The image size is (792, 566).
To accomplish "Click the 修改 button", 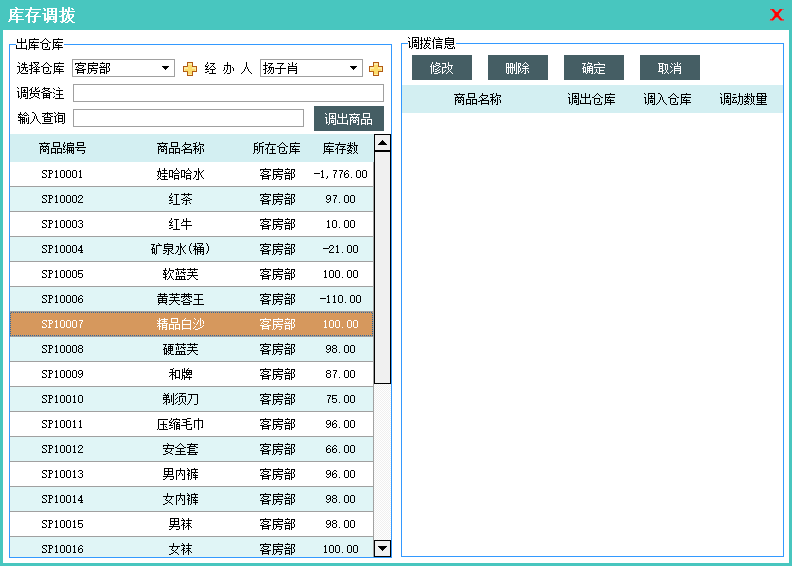I will pyautogui.click(x=441, y=68).
